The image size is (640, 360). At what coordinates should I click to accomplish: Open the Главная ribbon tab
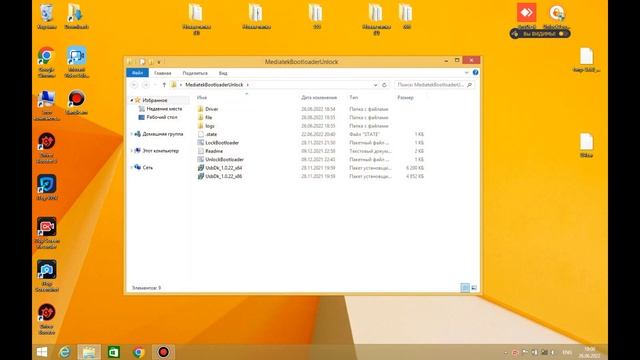tap(162, 73)
